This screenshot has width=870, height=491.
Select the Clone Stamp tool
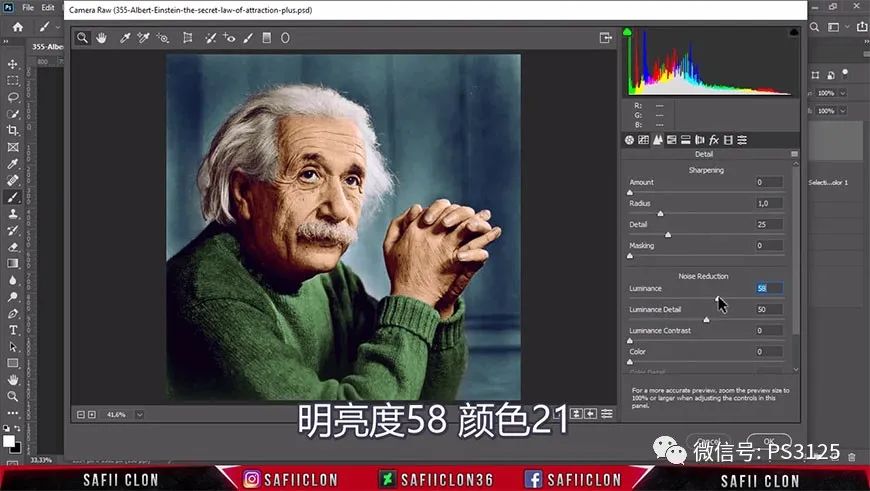[12, 214]
